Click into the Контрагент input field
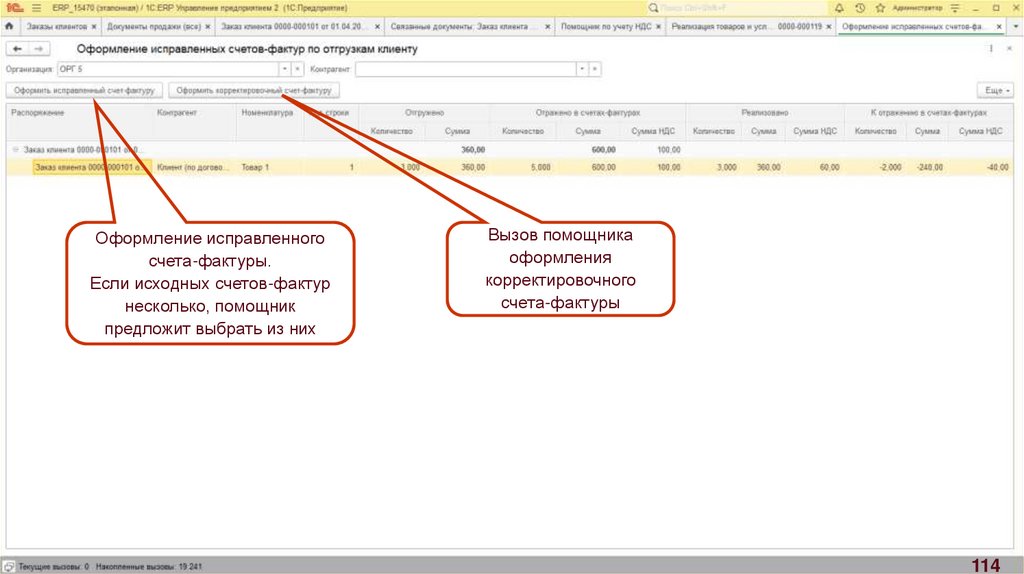This screenshot has width=1024, height=574. click(x=466, y=69)
